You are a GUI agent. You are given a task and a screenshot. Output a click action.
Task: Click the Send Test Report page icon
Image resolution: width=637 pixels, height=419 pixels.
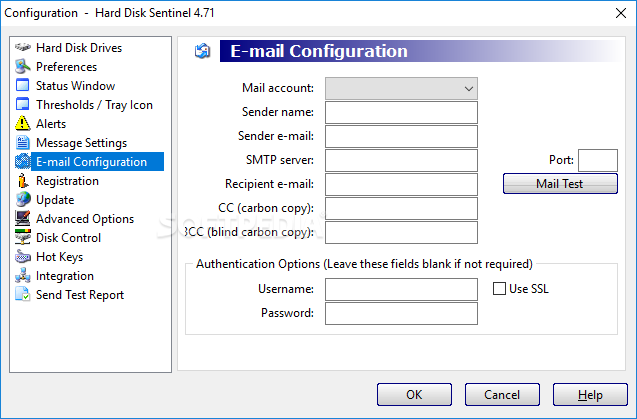pyautogui.click(x=23, y=295)
